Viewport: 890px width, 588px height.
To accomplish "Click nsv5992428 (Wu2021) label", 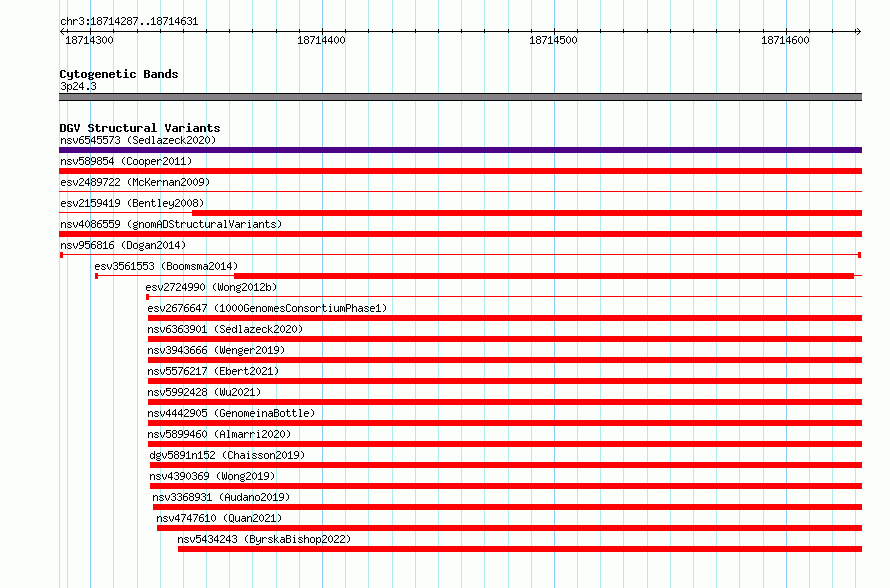I will [204, 392].
